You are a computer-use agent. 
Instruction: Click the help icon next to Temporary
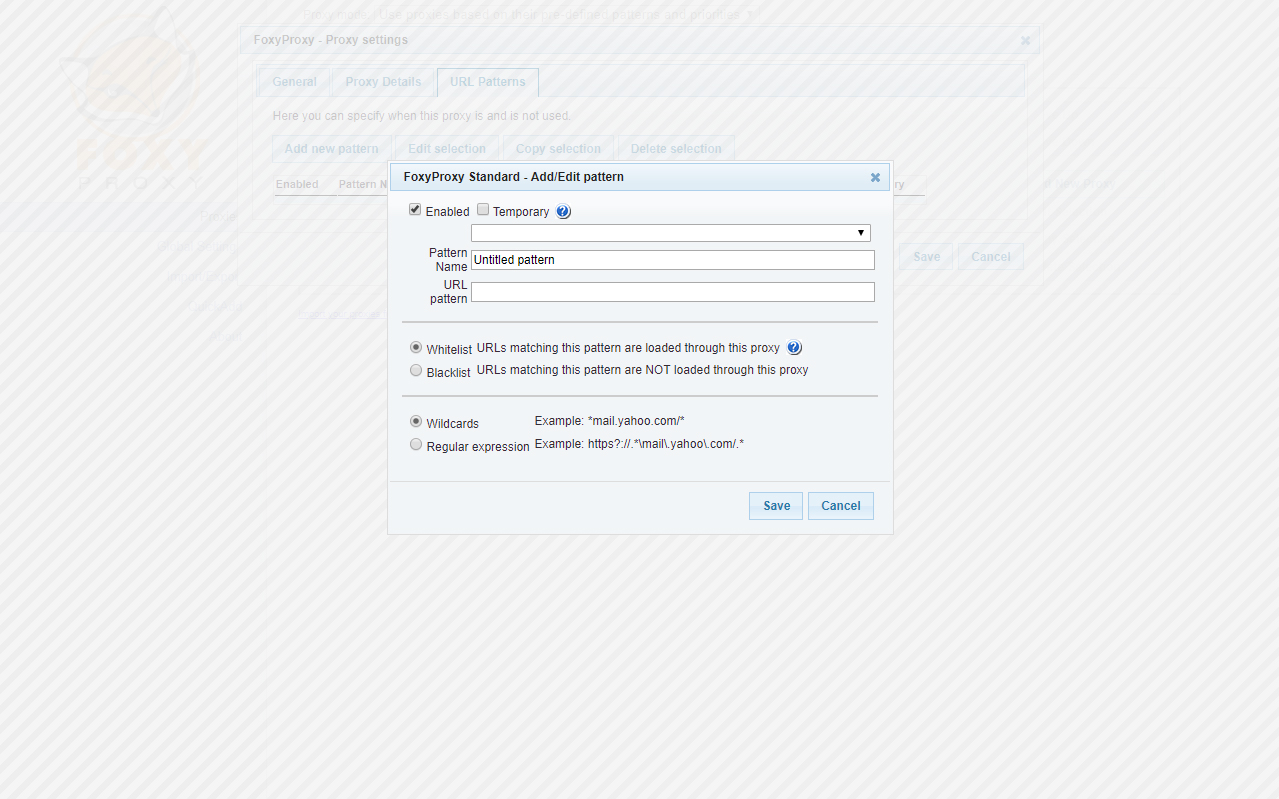click(x=563, y=212)
